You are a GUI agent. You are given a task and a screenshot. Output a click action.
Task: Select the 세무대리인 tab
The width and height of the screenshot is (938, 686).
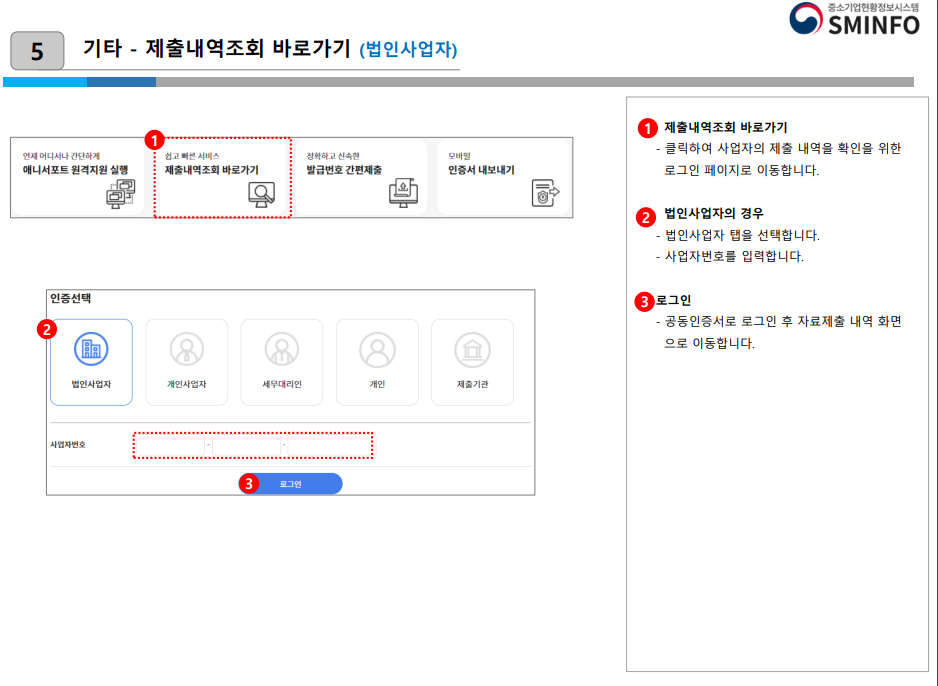click(282, 362)
